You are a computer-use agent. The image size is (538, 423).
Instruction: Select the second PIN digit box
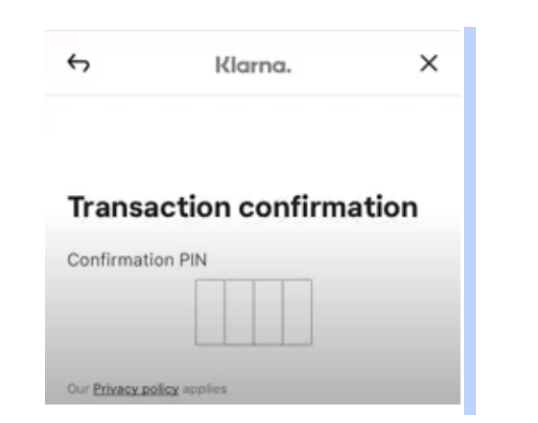click(x=239, y=312)
